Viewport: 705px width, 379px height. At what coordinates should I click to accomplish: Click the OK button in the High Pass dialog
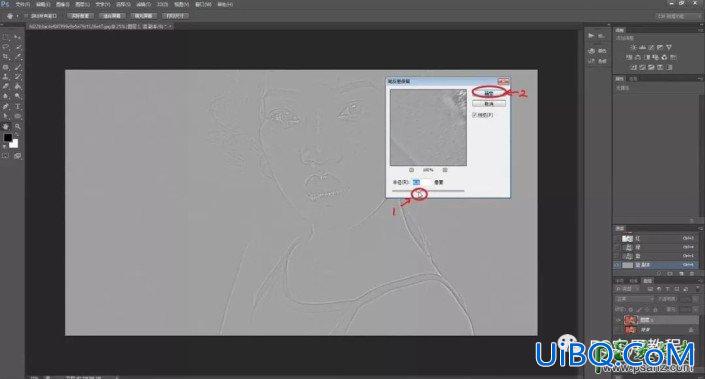pos(489,93)
